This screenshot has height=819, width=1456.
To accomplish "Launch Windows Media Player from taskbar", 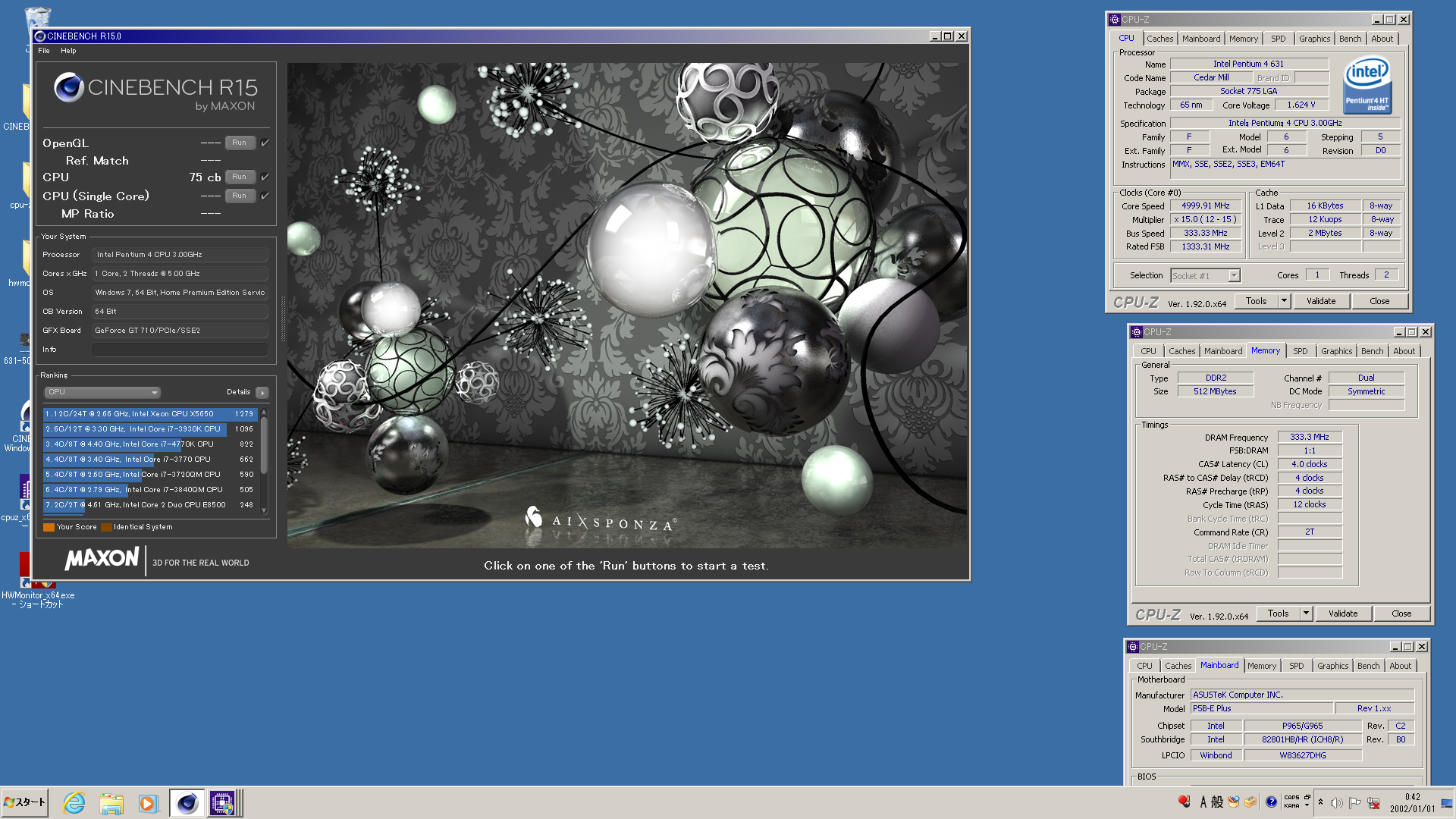I will coord(147,802).
